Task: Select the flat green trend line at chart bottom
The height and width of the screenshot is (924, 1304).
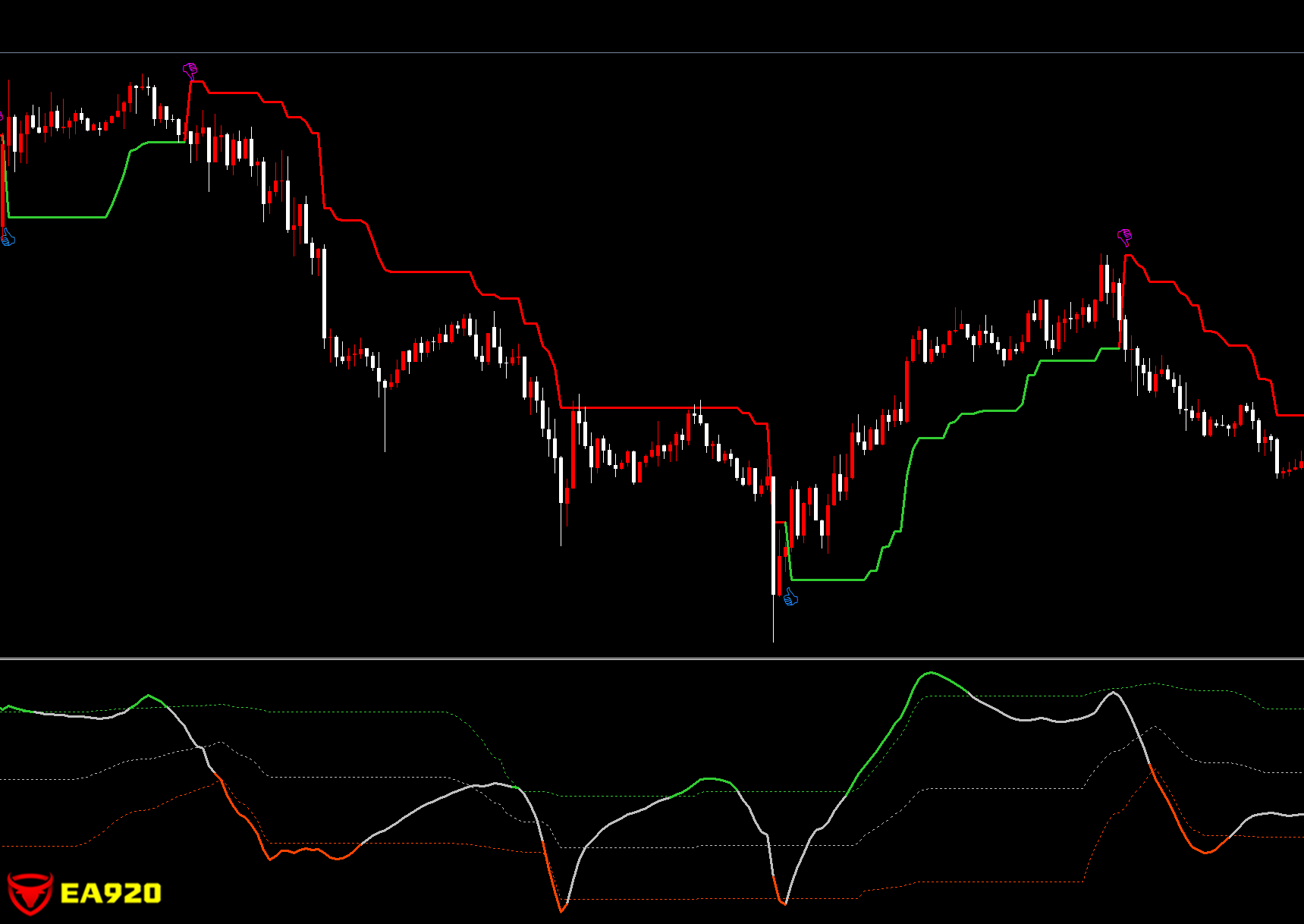Action: pos(827,580)
